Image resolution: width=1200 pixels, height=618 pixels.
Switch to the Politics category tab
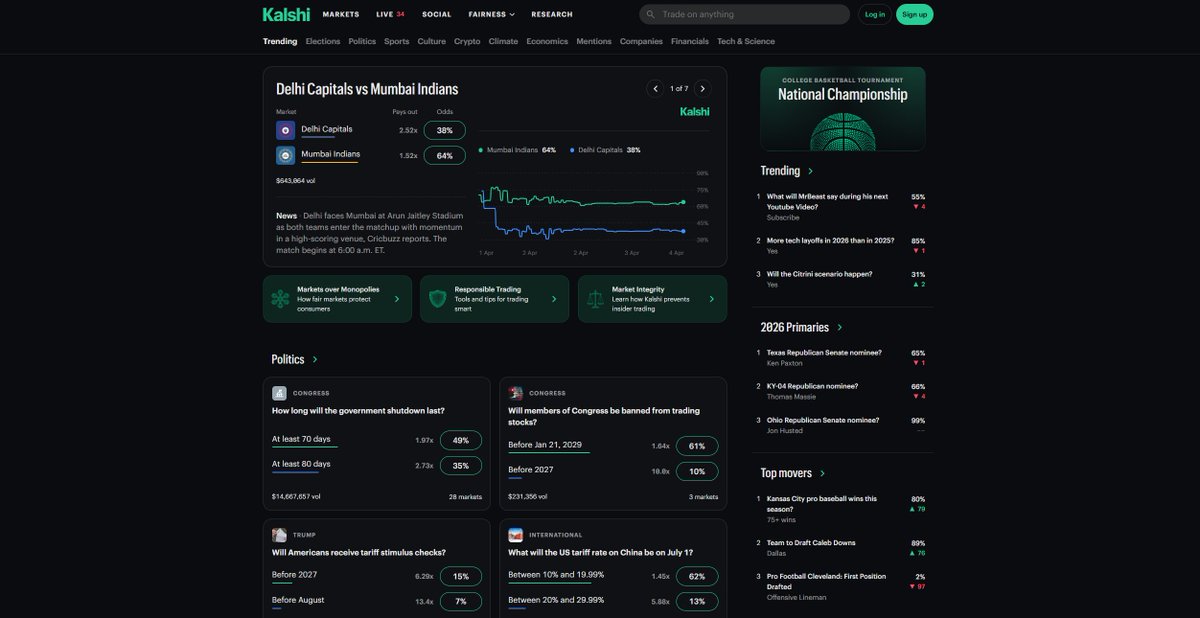pos(362,41)
